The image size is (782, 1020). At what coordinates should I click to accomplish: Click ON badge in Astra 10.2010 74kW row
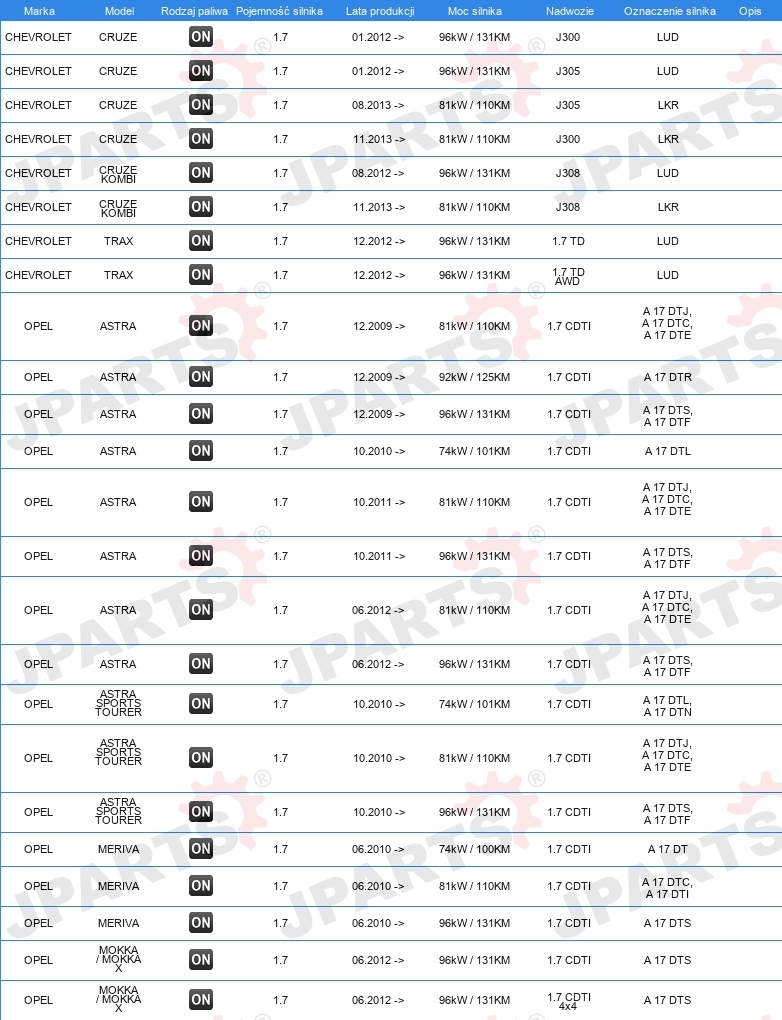click(201, 451)
